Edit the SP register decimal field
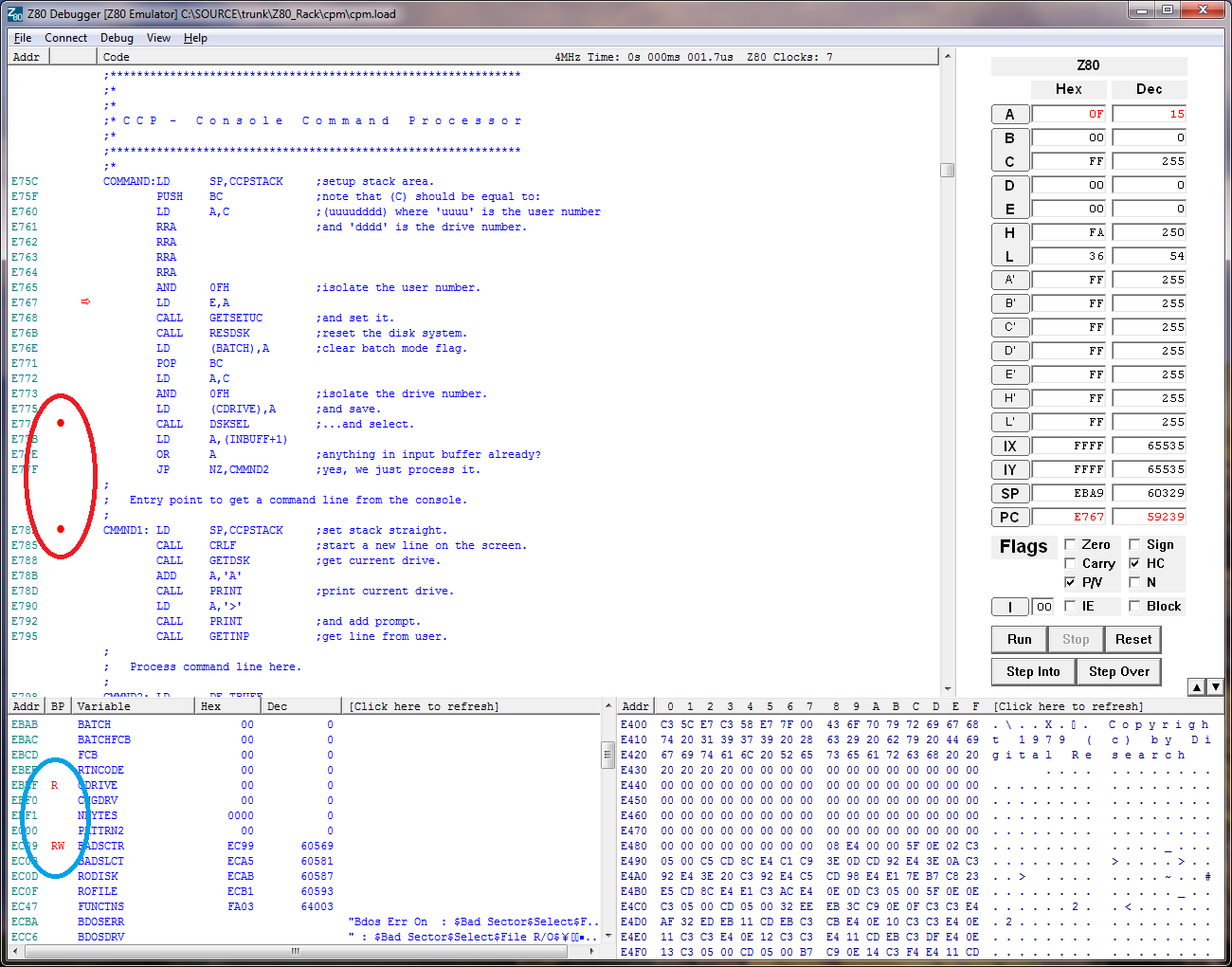1232x967 pixels. [1150, 493]
